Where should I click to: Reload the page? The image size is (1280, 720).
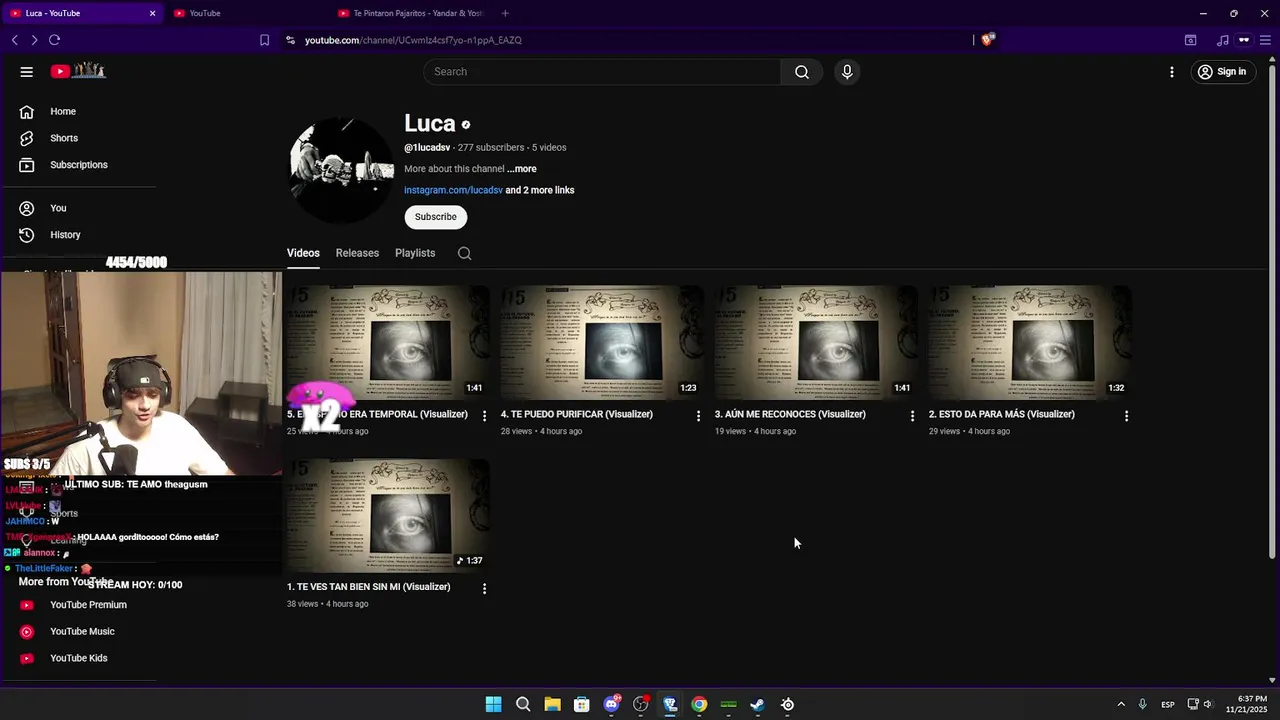point(54,40)
